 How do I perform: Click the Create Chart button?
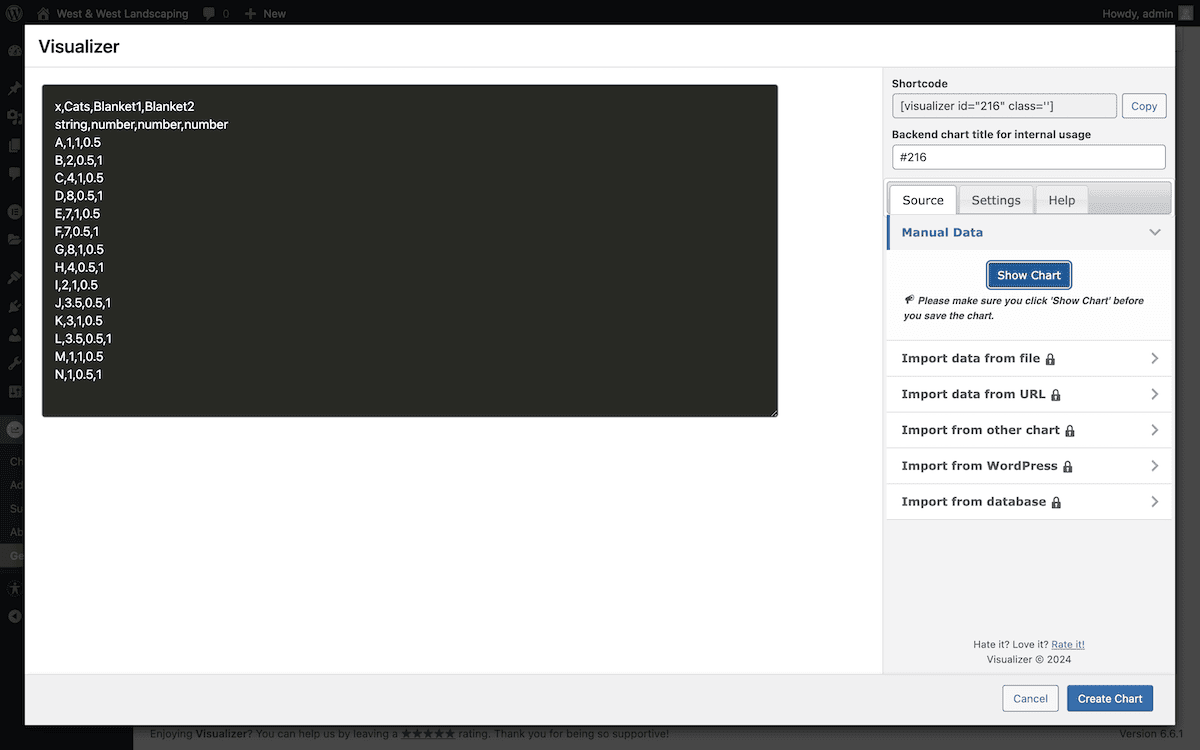coord(1109,698)
